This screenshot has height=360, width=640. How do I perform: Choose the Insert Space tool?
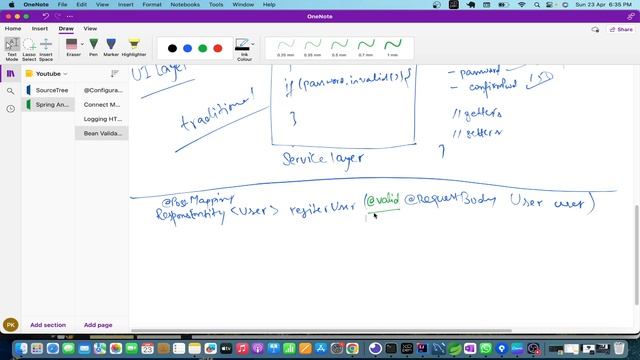pos(46,49)
